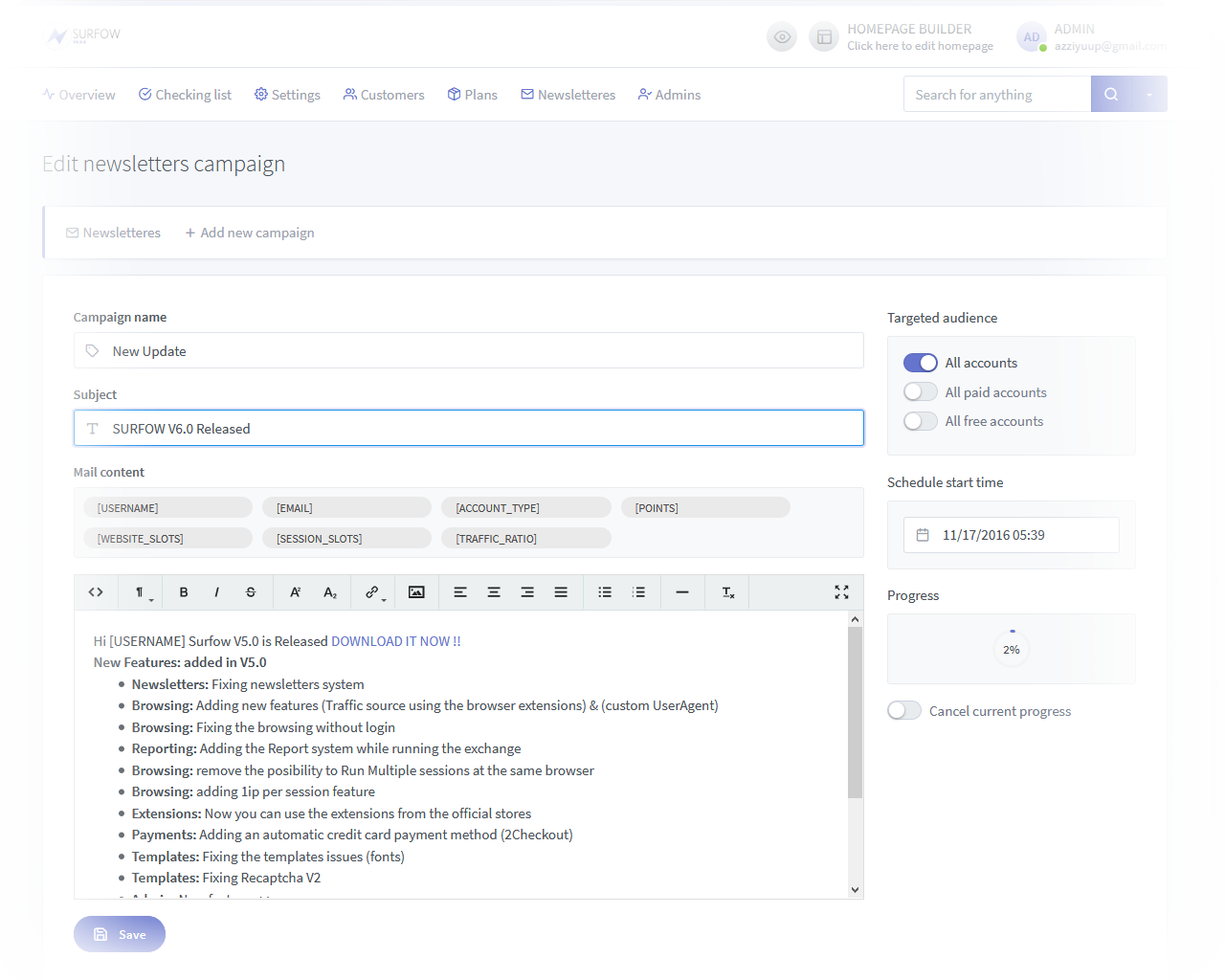Insert [EMAIL] placeholder tag

[347, 508]
